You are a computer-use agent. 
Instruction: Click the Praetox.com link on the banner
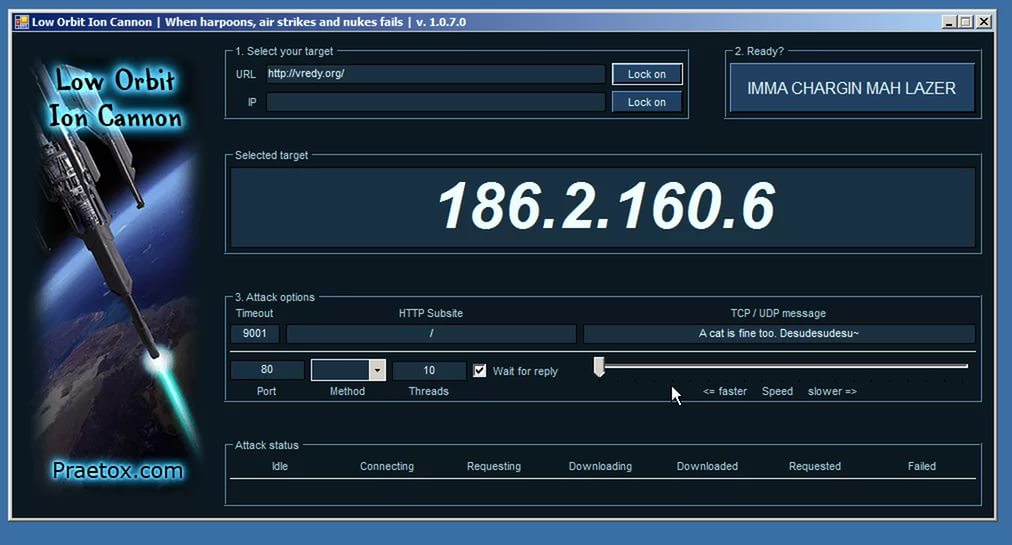[117, 470]
